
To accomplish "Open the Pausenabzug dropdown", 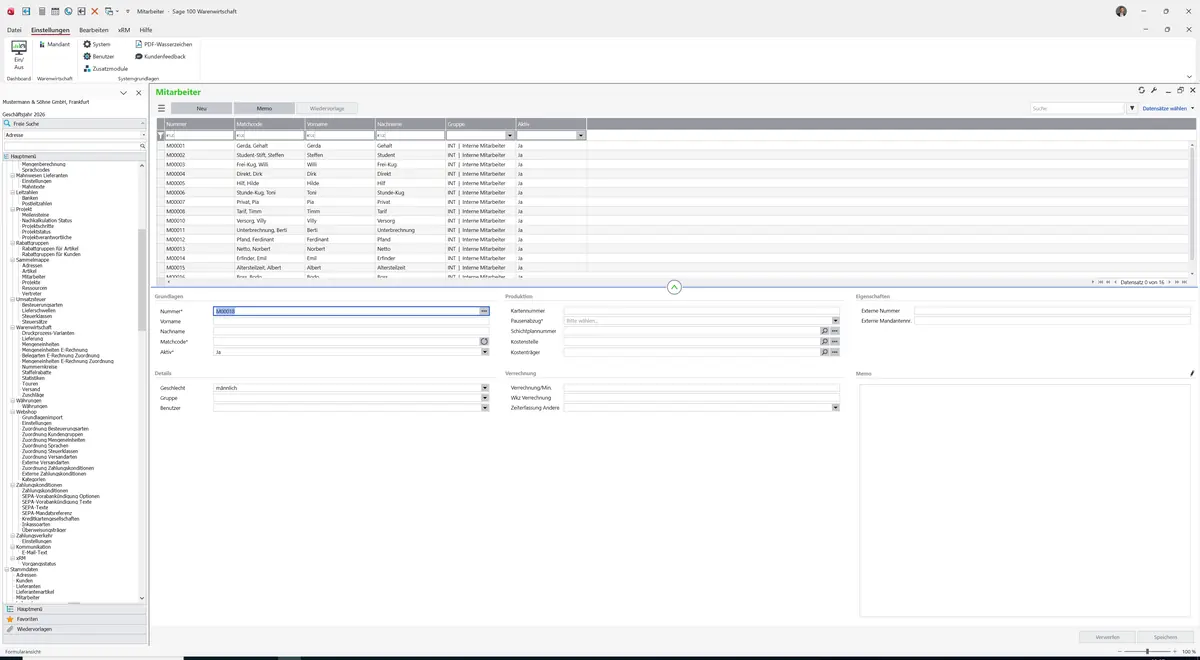I will coord(835,321).
